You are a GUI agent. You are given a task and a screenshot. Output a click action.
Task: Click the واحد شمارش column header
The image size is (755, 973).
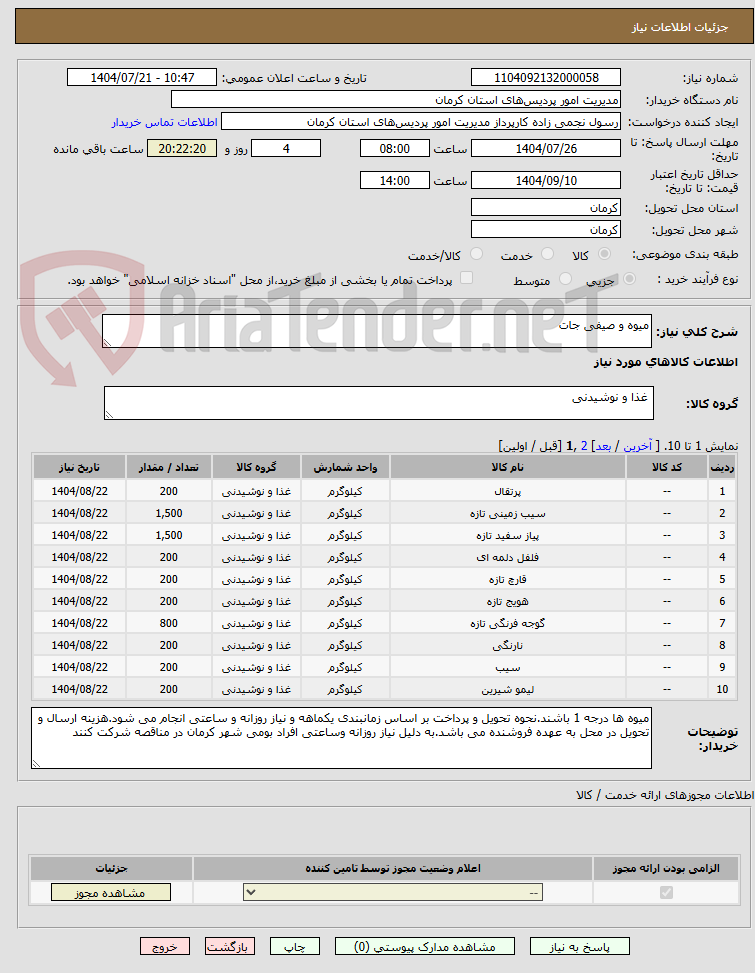pos(345,467)
